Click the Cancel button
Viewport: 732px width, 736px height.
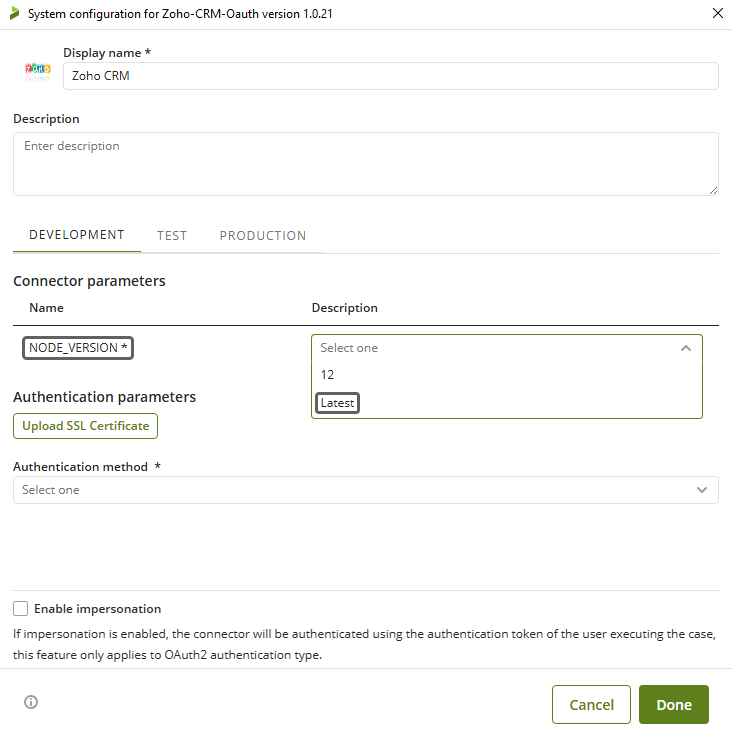point(591,705)
